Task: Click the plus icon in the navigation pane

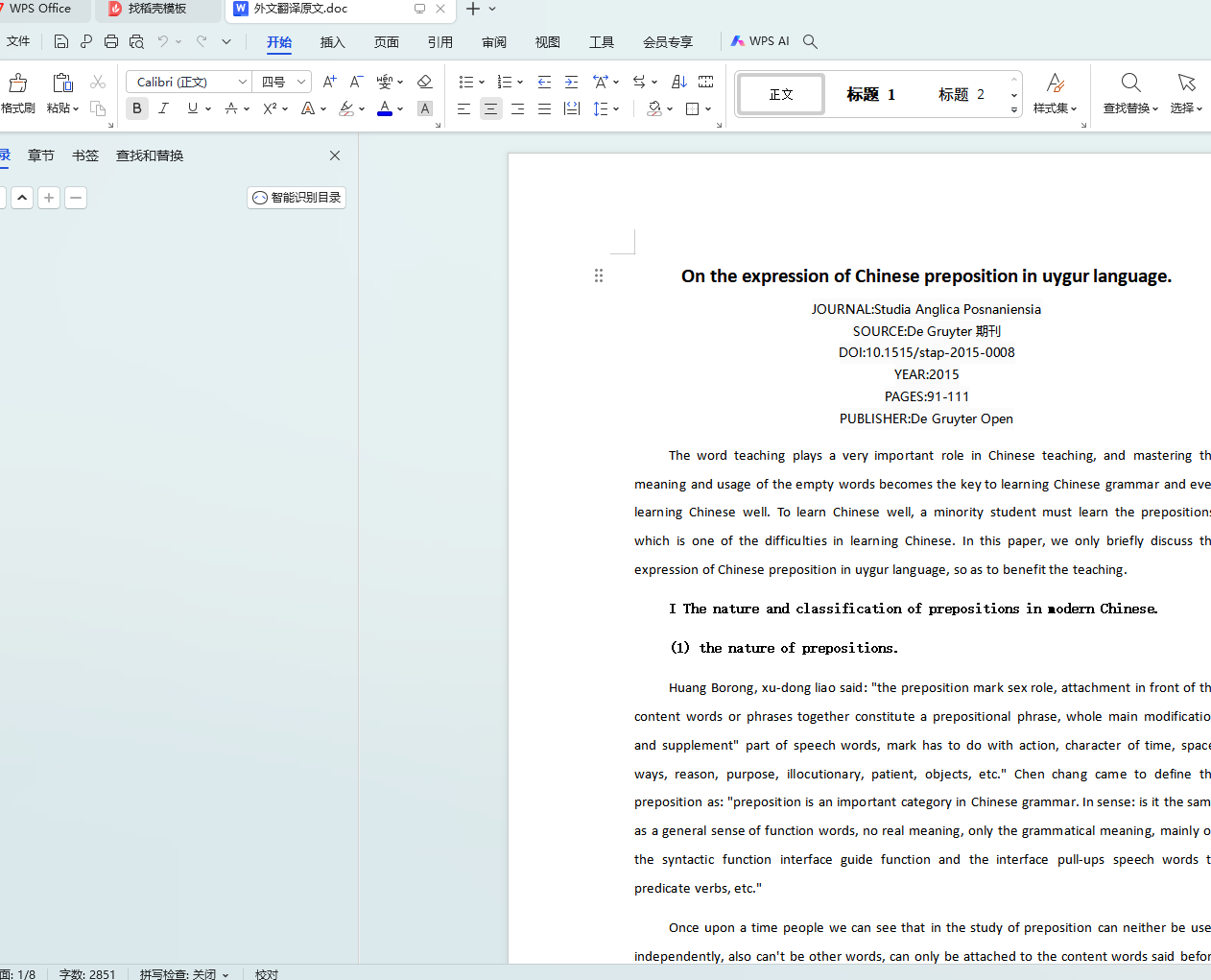Action: 49,198
